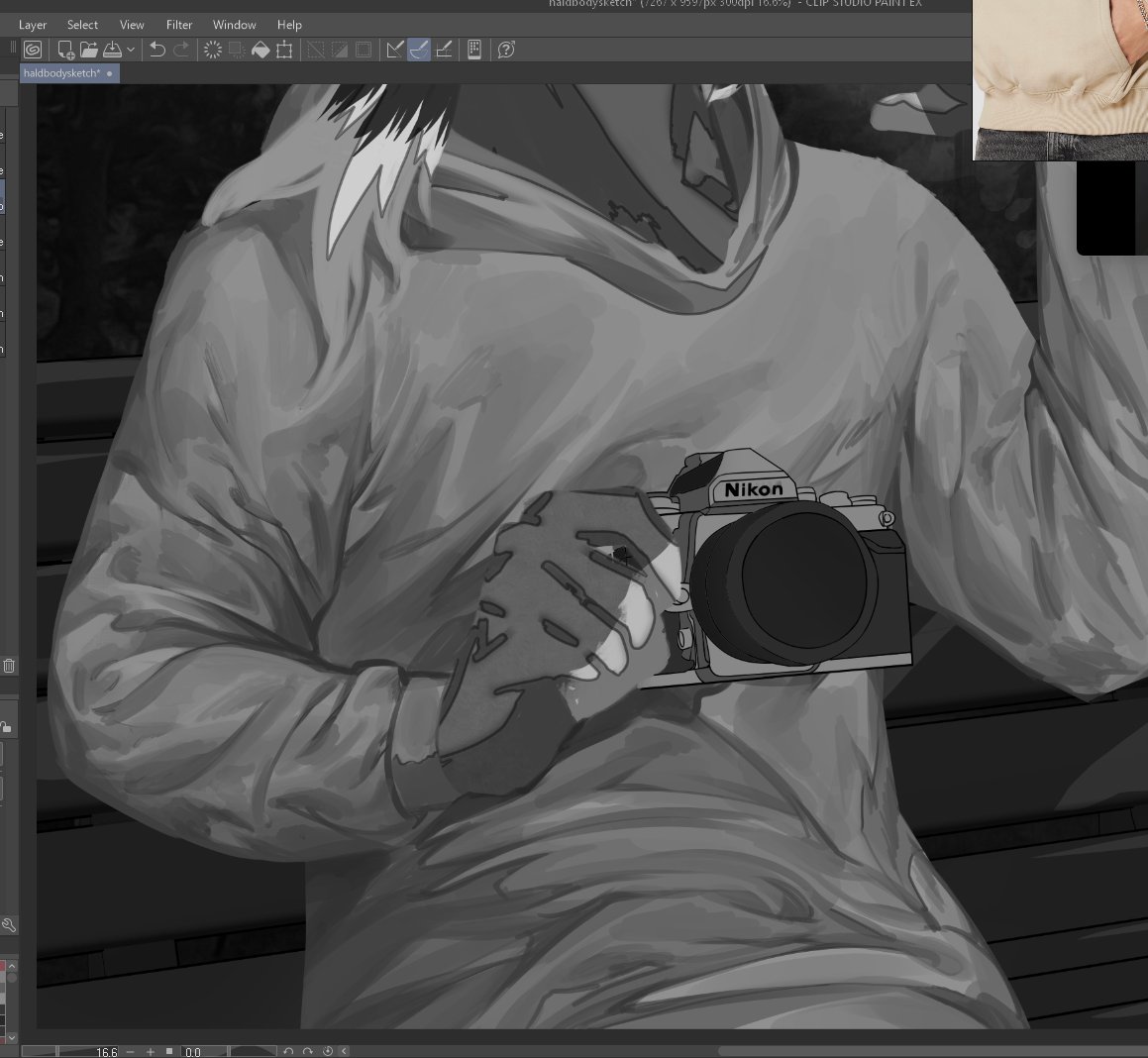Close haldbodysketch tab via its dot
The width and height of the screenshot is (1148, 1058).
(x=110, y=73)
